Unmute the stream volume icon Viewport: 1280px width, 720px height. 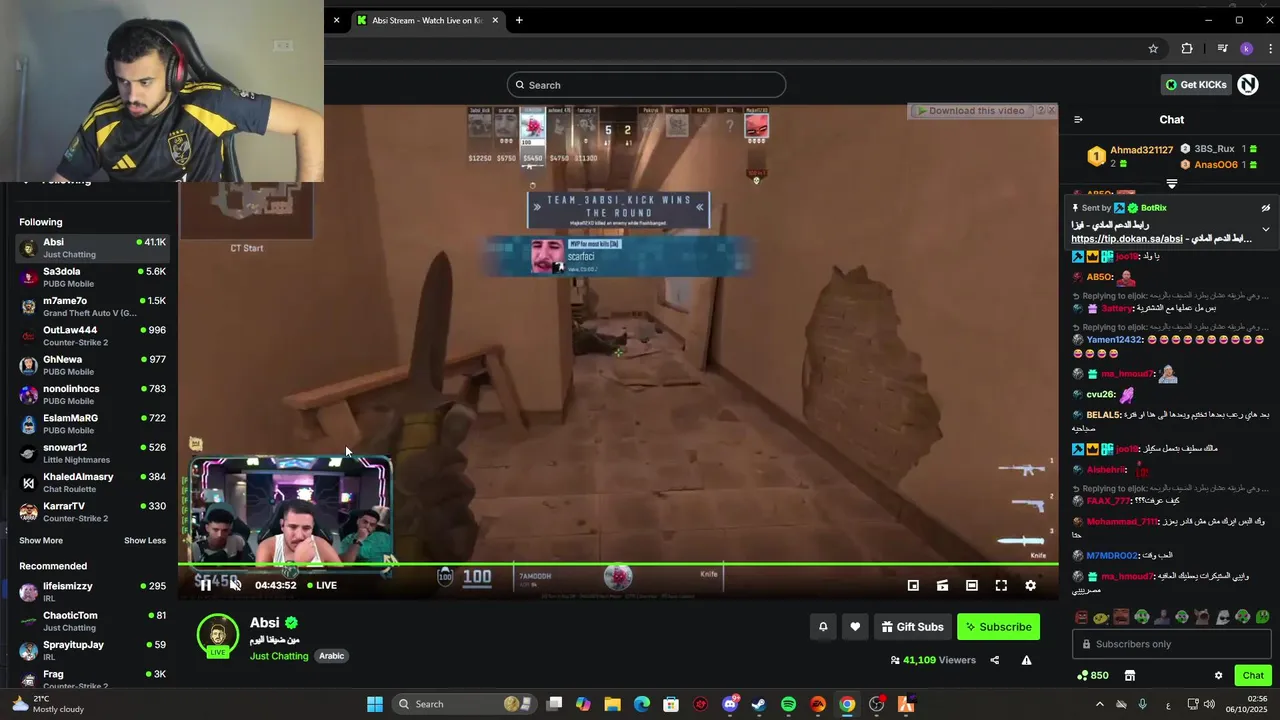(235, 585)
